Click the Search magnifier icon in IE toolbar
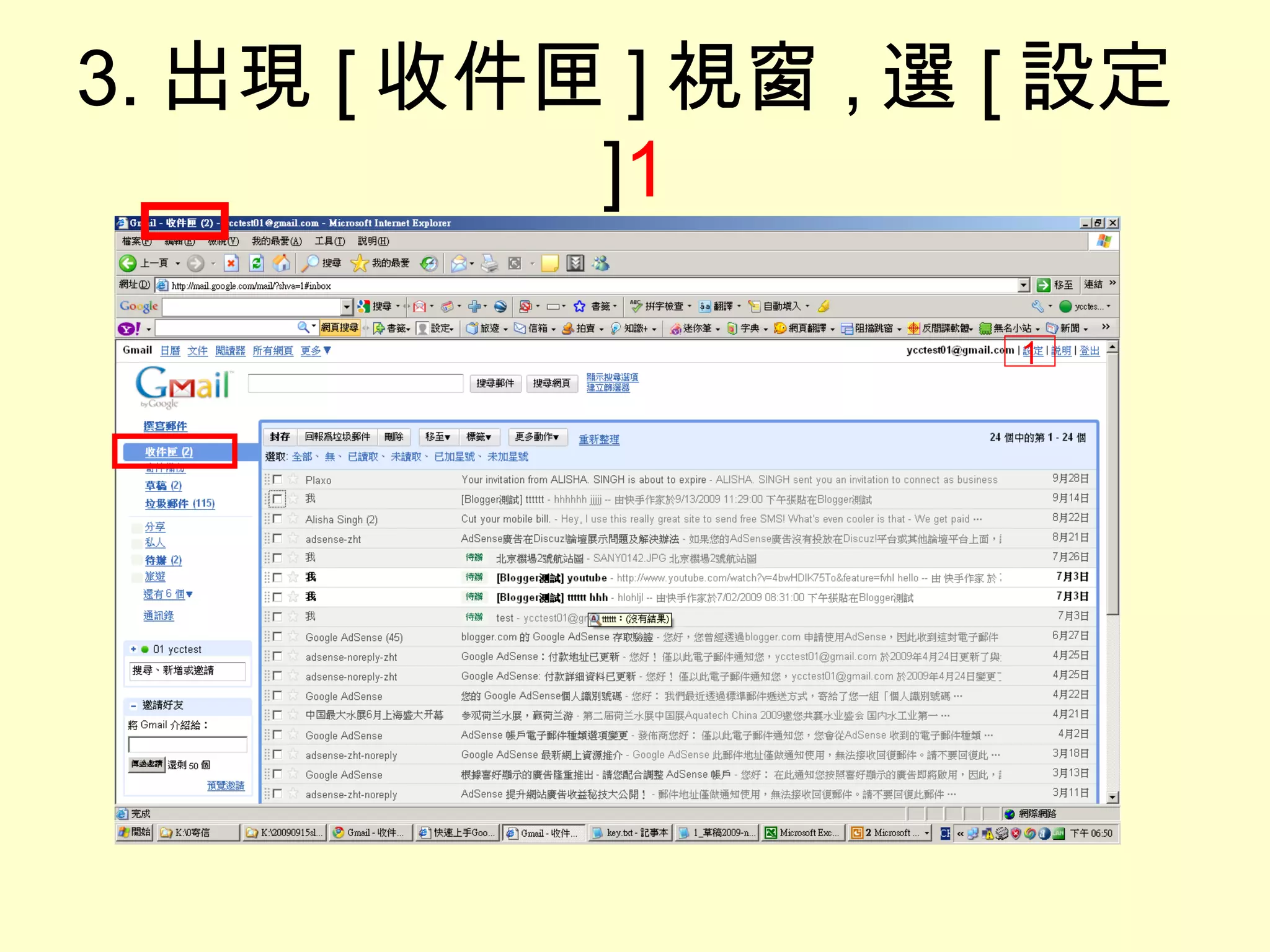Screen dimensions: 1270x952 pos(309,263)
